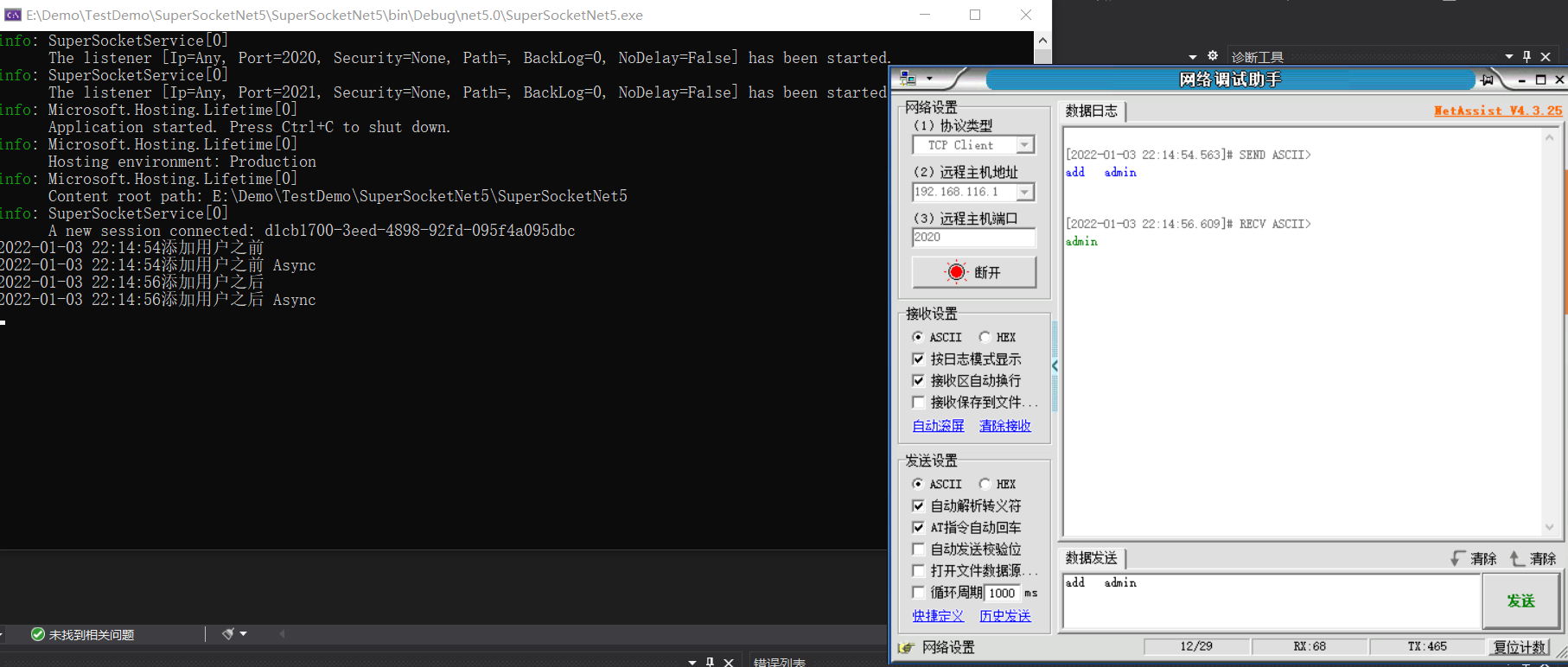Click the 12/29 status cell

[x=1196, y=646]
